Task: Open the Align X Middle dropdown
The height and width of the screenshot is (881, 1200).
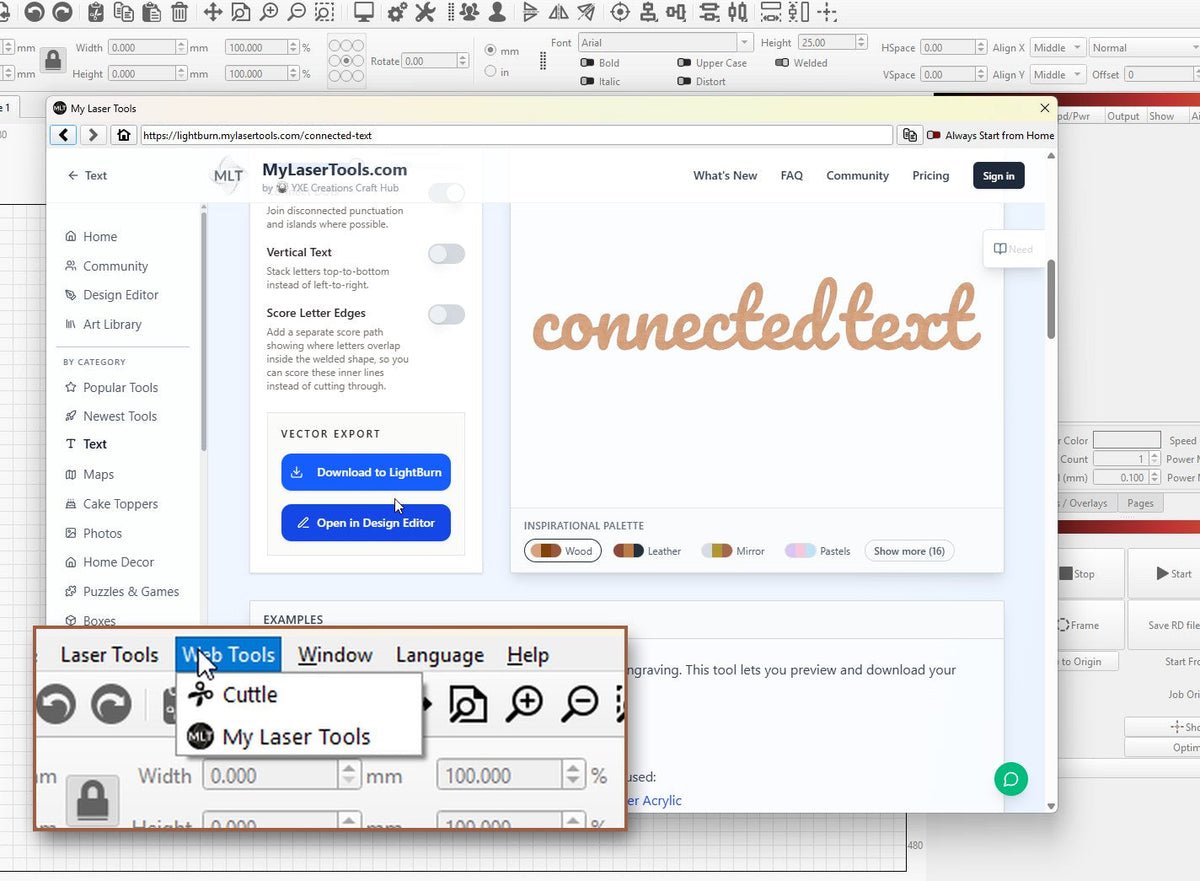Action: coord(1058,48)
